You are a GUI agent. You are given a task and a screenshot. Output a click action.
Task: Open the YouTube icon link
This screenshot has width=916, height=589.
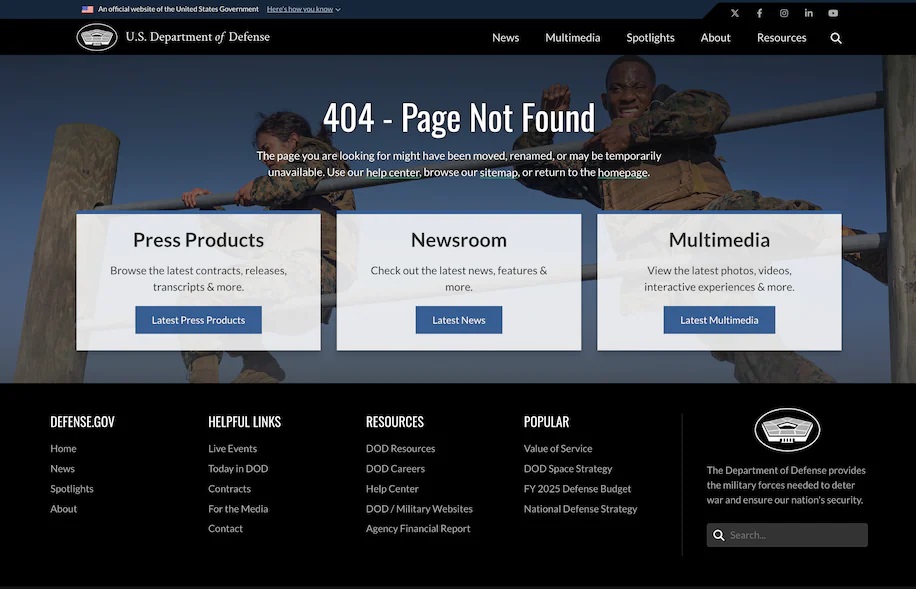click(x=833, y=13)
